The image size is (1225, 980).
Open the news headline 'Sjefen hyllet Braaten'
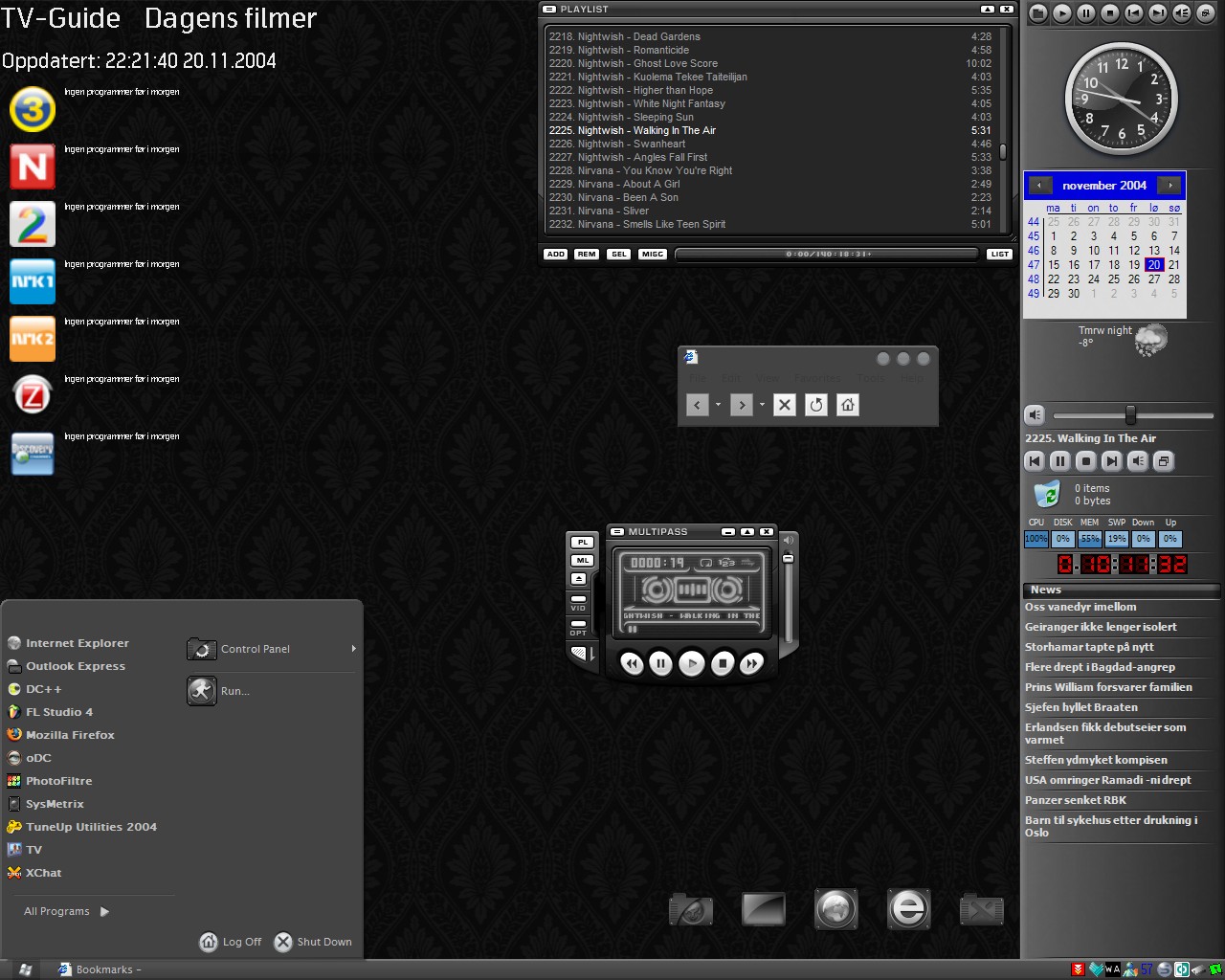pos(1081,707)
